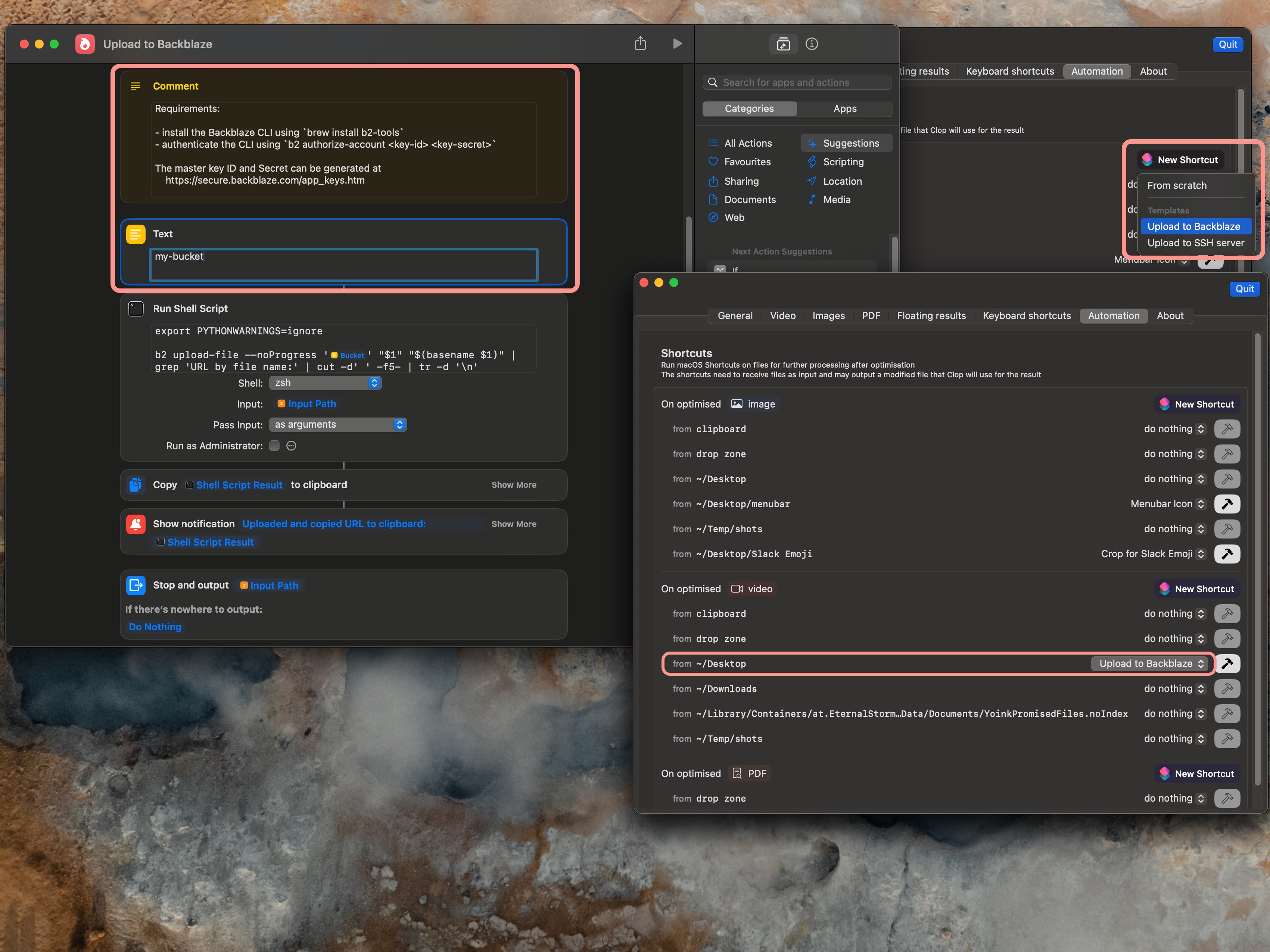The width and height of the screenshot is (1270, 952).
Task: Click Show More on Copy action
Action: point(514,485)
